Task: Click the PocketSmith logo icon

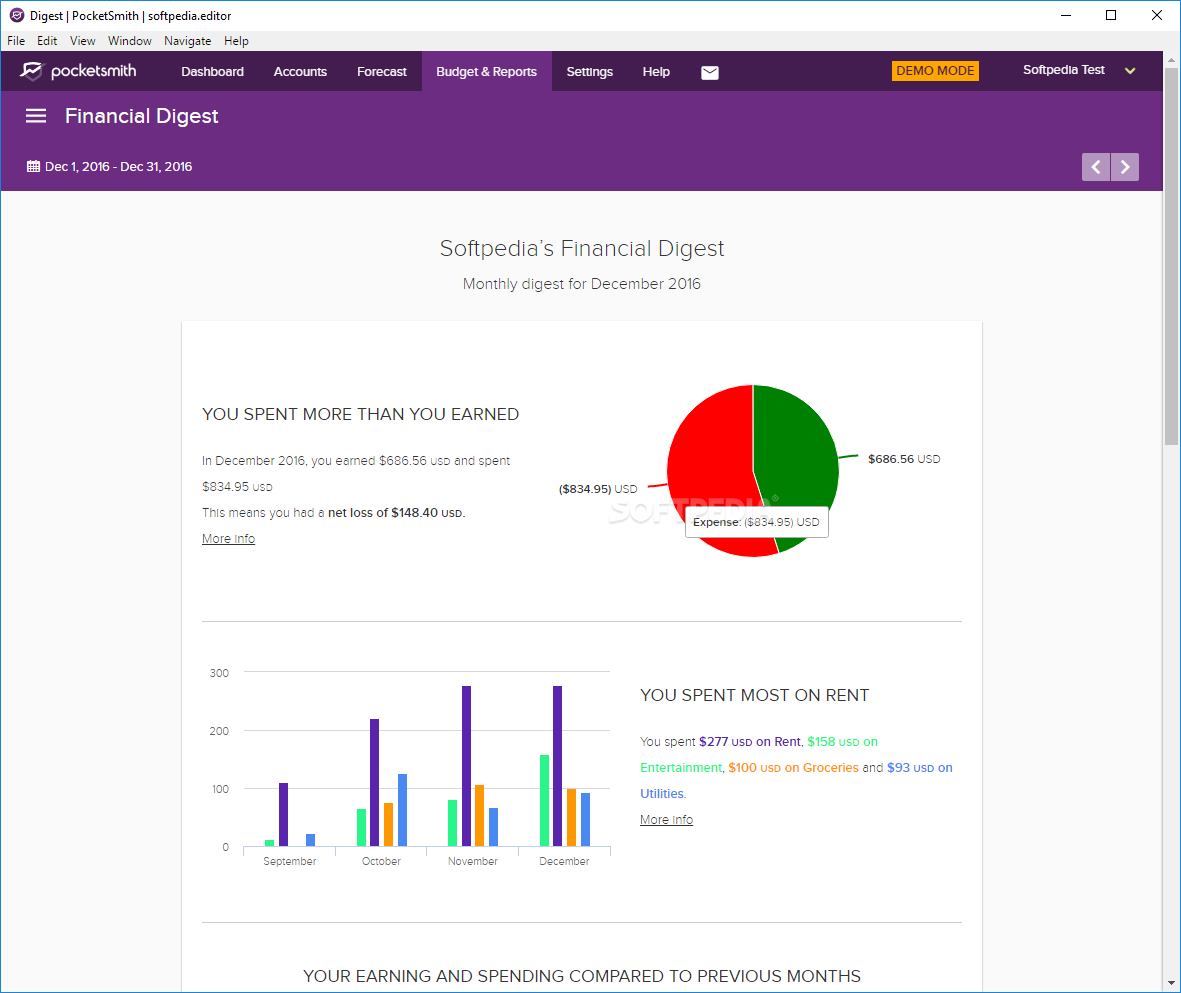Action: pyautogui.click(x=32, y=71)
